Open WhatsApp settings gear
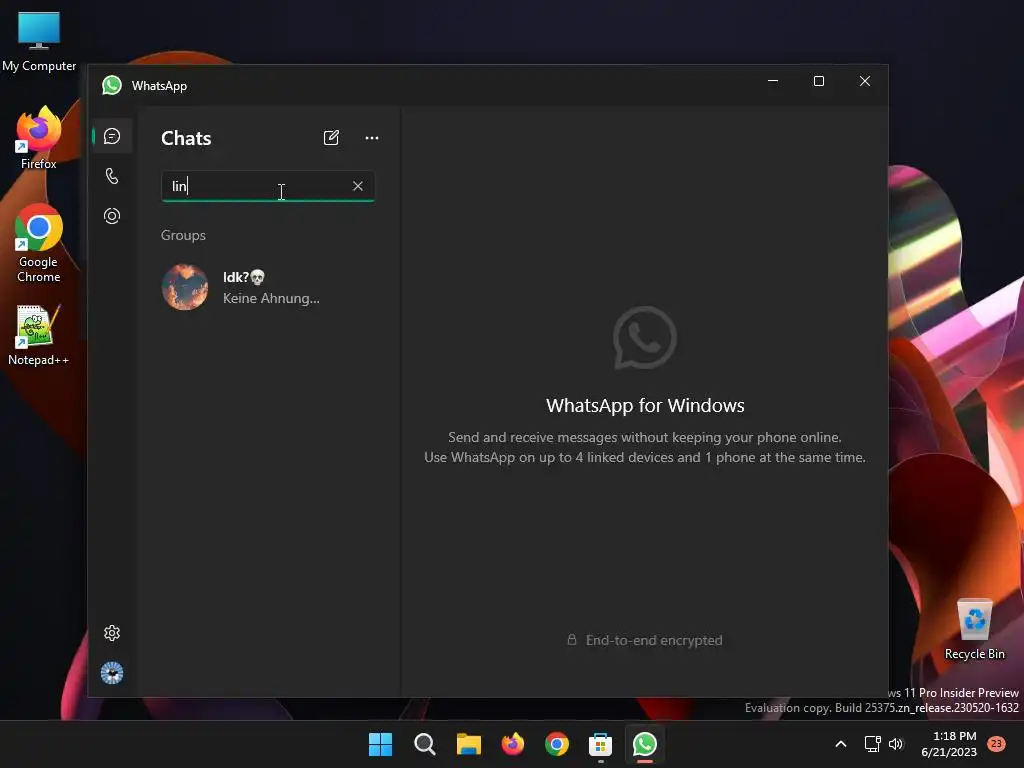1024x768 pixels. coord(112,633)
